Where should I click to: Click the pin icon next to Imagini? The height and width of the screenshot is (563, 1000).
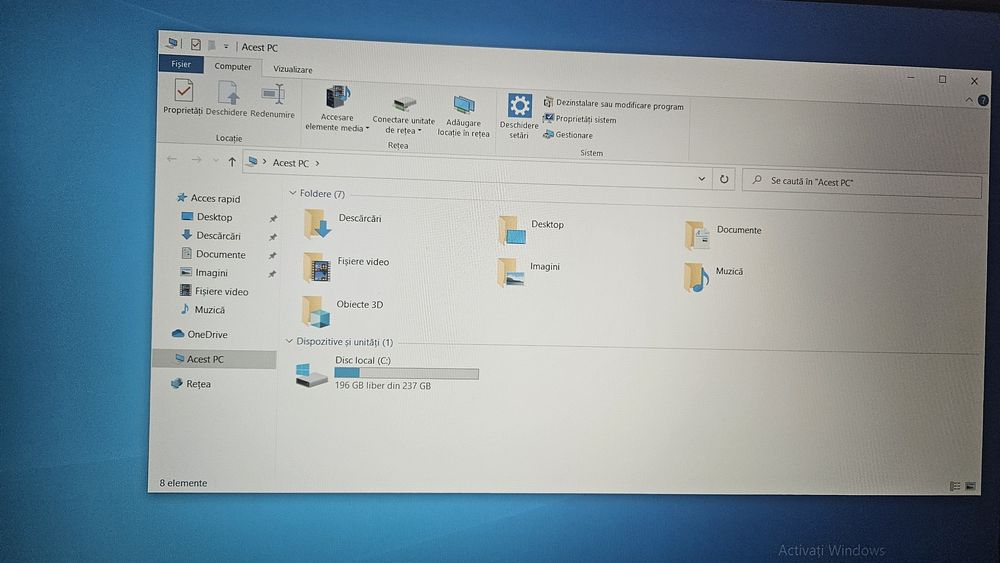coord(272,274)
